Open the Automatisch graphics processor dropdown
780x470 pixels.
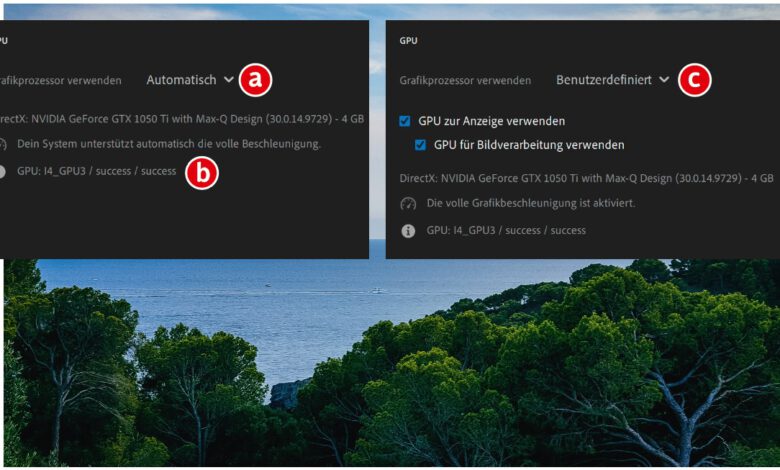(x=190, y=80)
